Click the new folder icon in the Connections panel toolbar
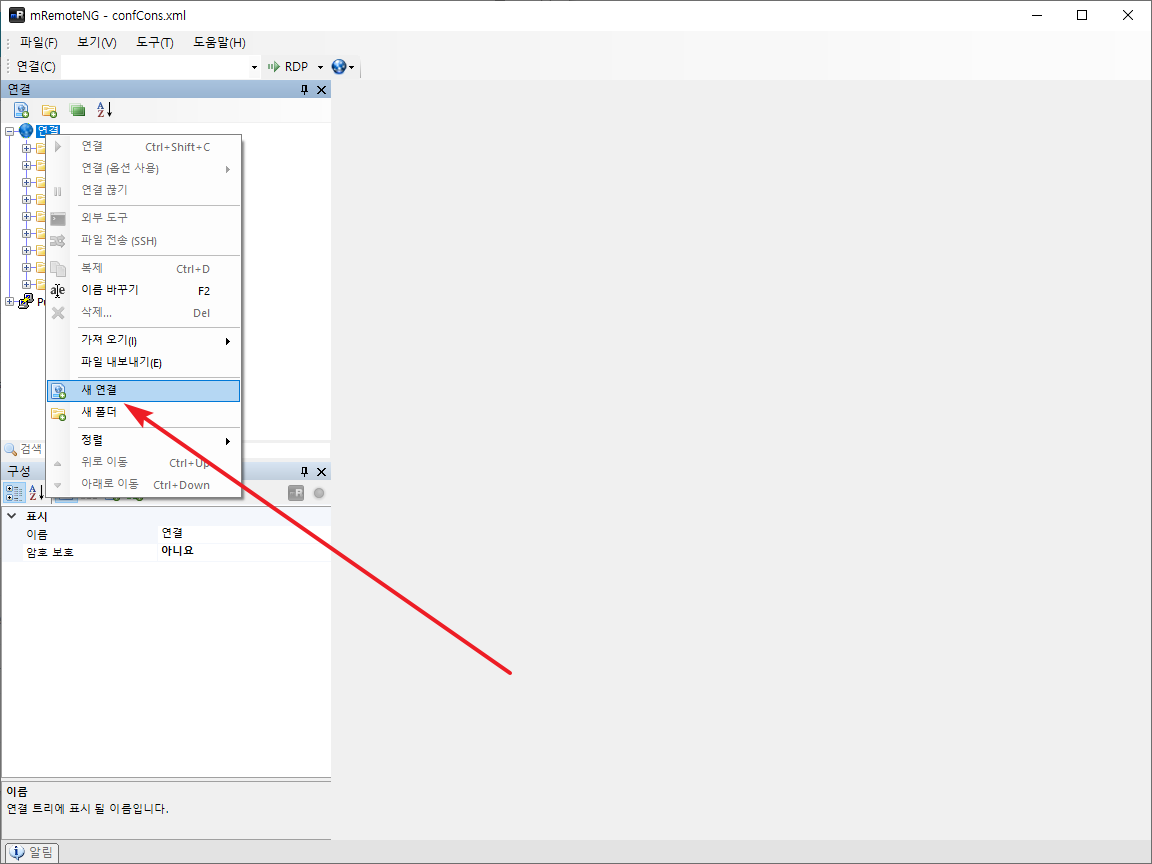 coord(49,110)
